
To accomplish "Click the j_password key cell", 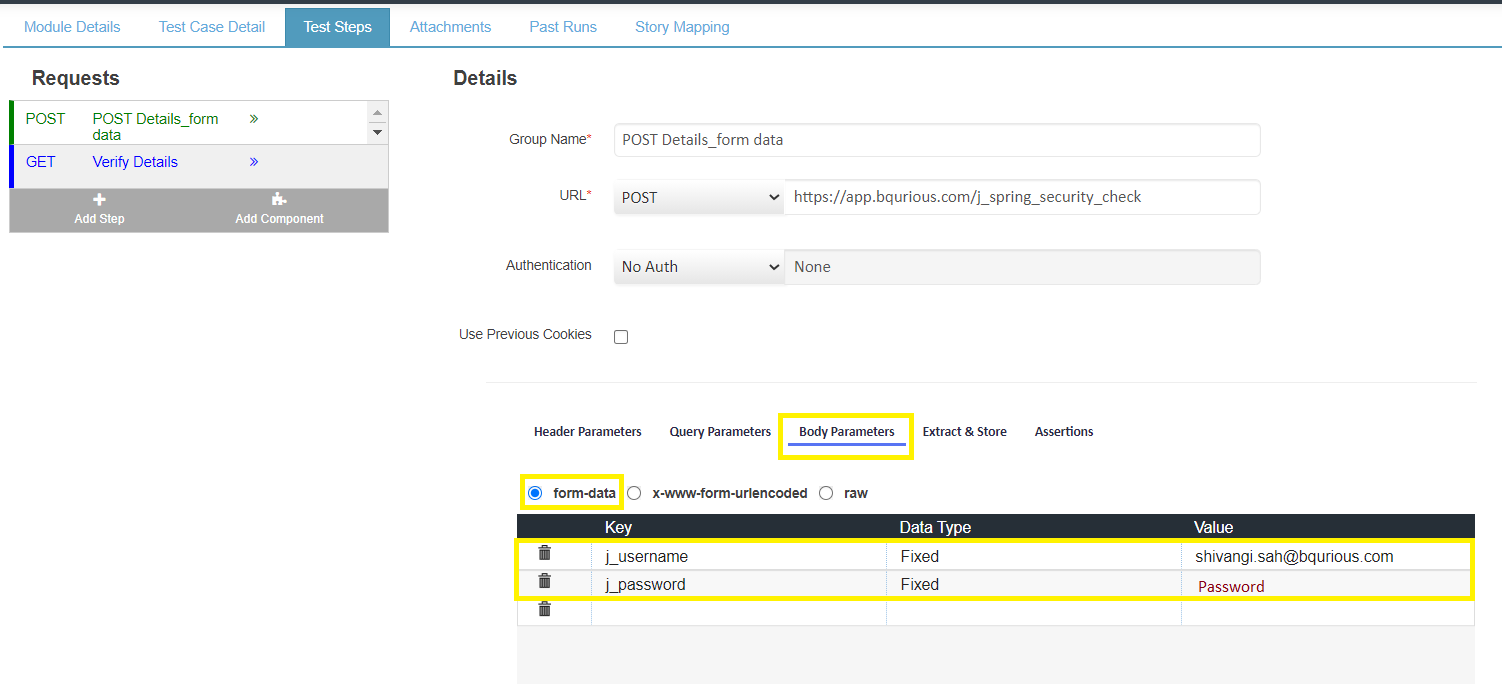I will coord(739,584).
